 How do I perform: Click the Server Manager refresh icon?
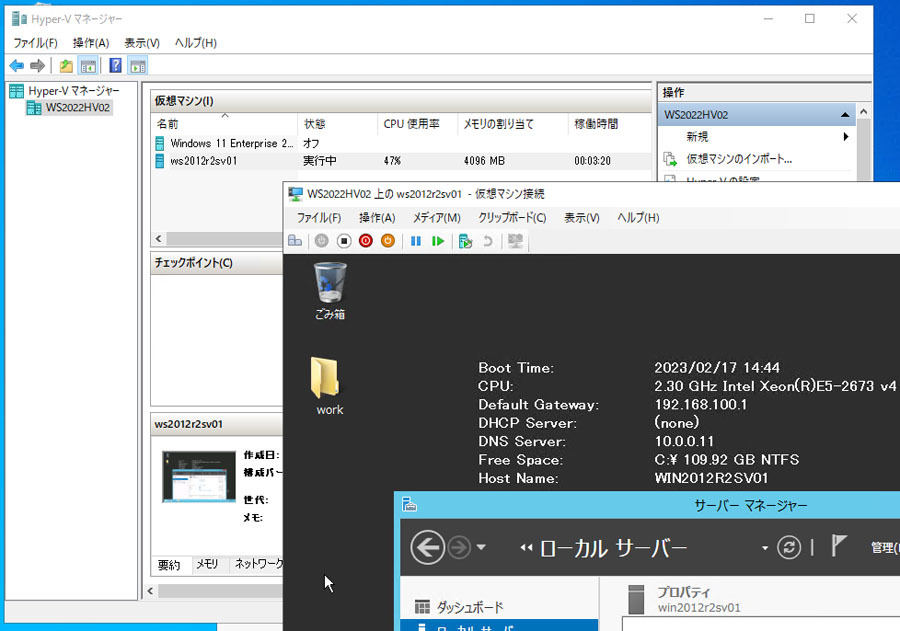click(789, 547)
